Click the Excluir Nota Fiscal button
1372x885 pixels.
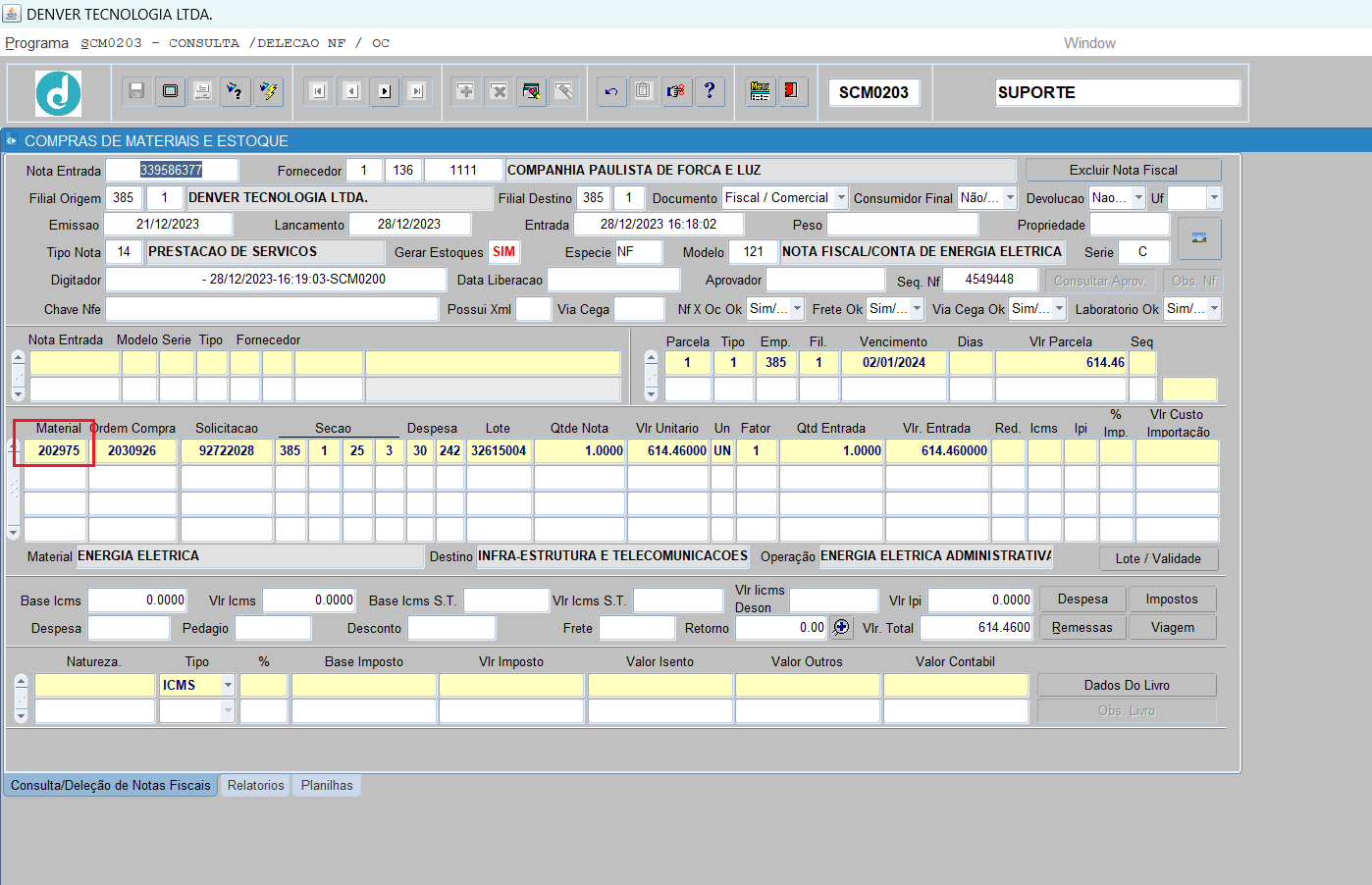(x=1124, y=170)
